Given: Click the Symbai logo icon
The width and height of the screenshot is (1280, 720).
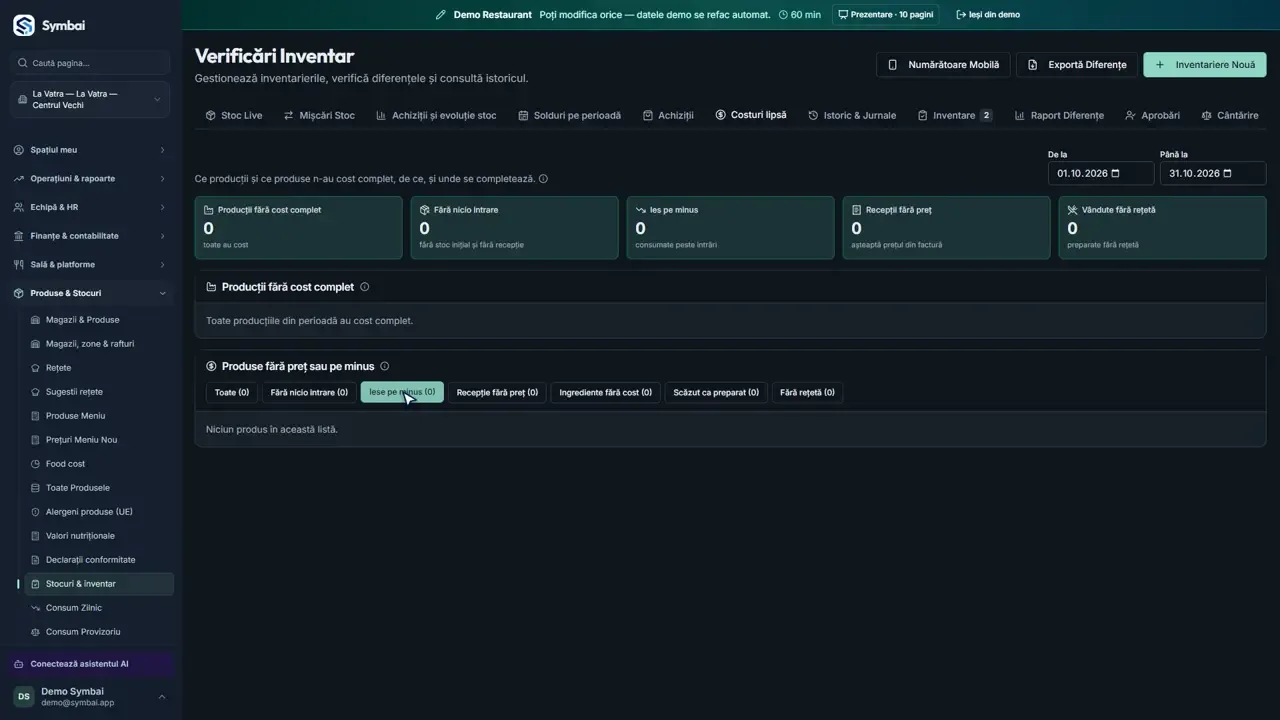Looking at the screenshot, I should pyautogui.click(x=23, y=25).
